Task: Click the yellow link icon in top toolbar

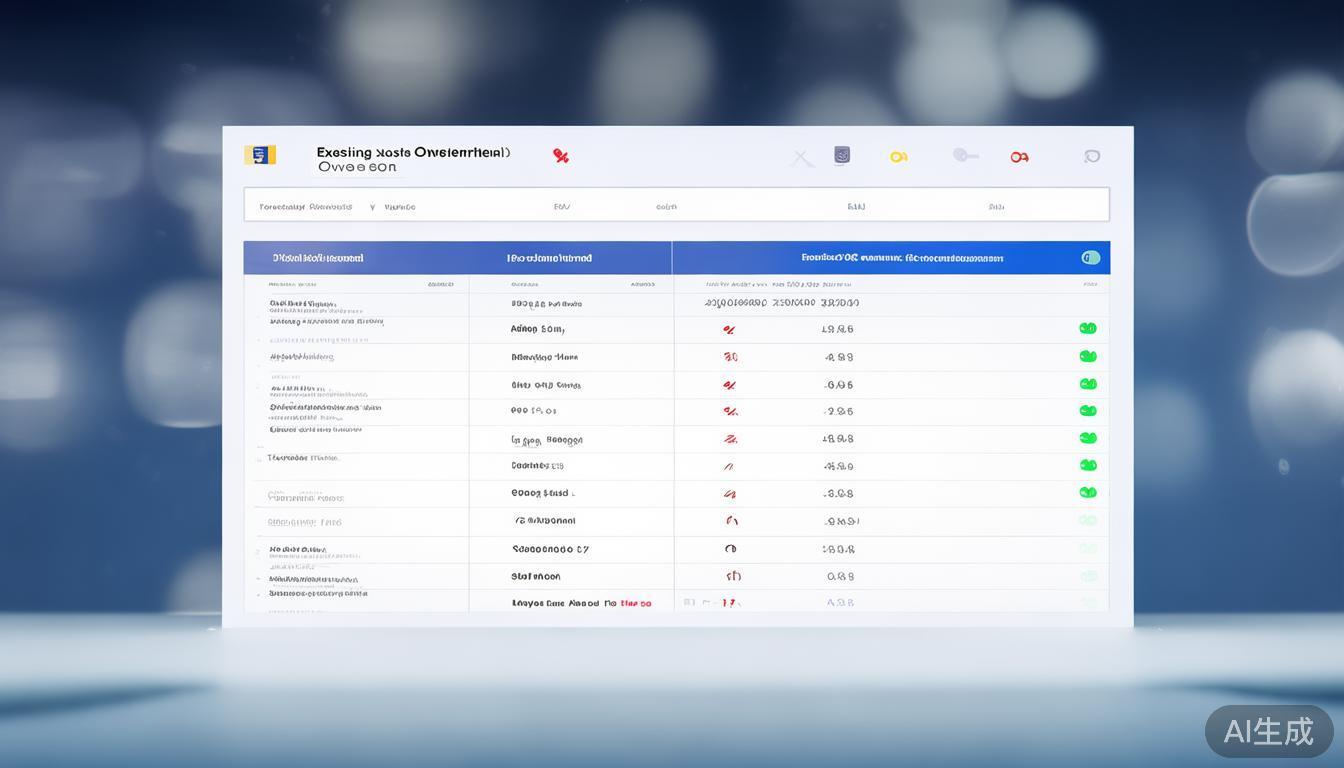Action: [899, 157]
